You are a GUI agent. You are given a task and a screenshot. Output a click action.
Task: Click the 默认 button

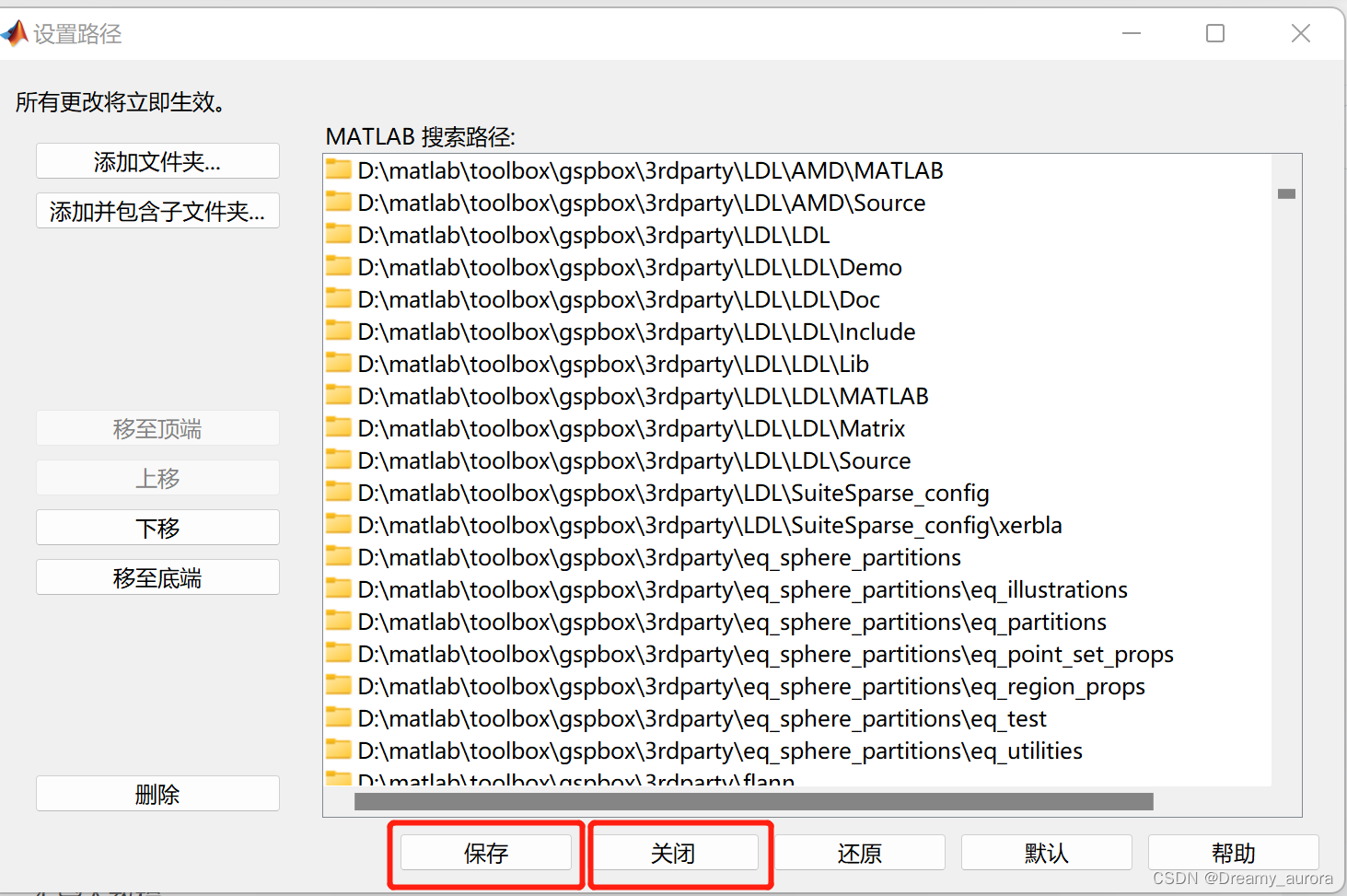point(1046,852)
